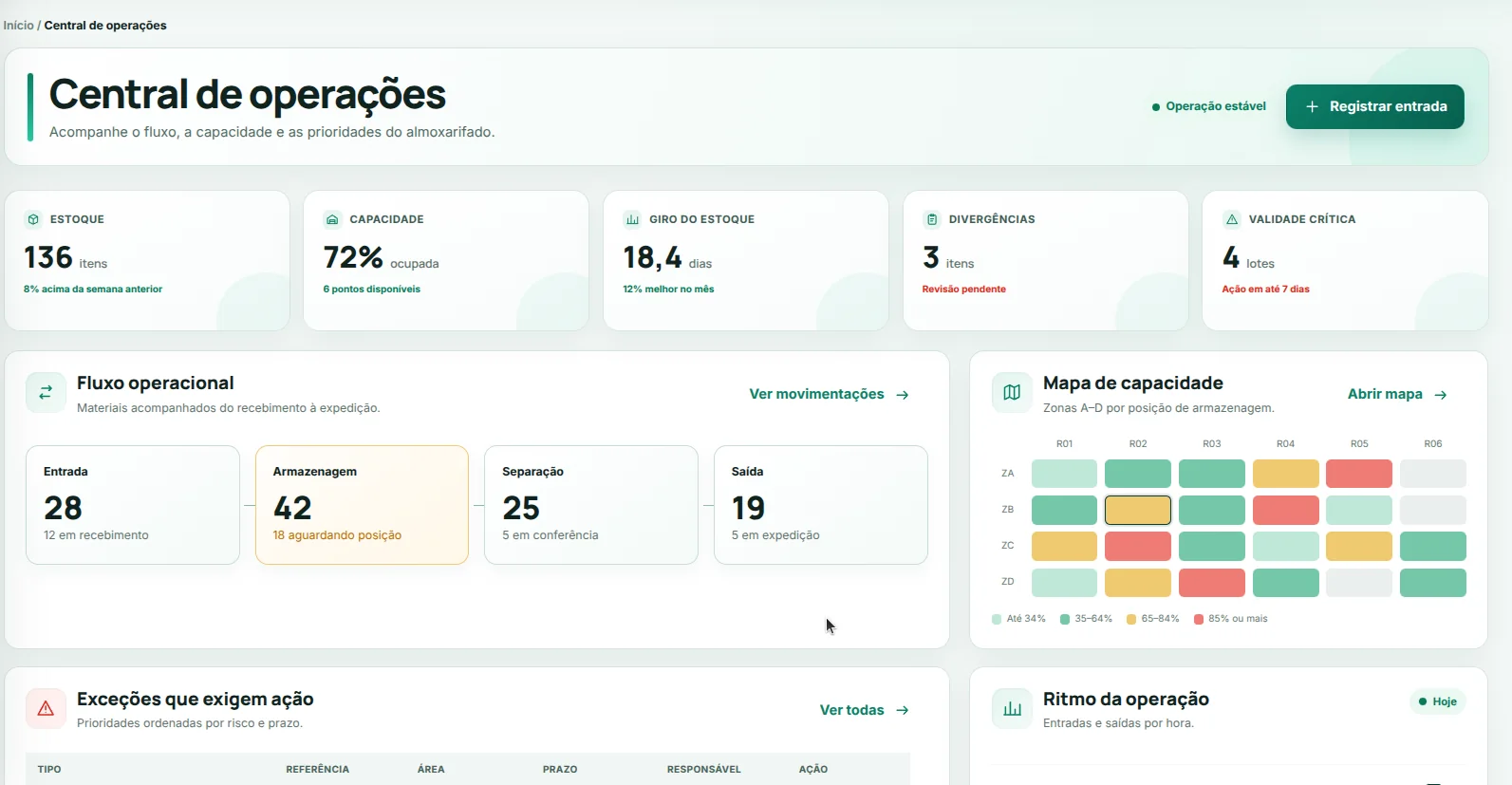Select the Entrada flow card

(133, 505)
